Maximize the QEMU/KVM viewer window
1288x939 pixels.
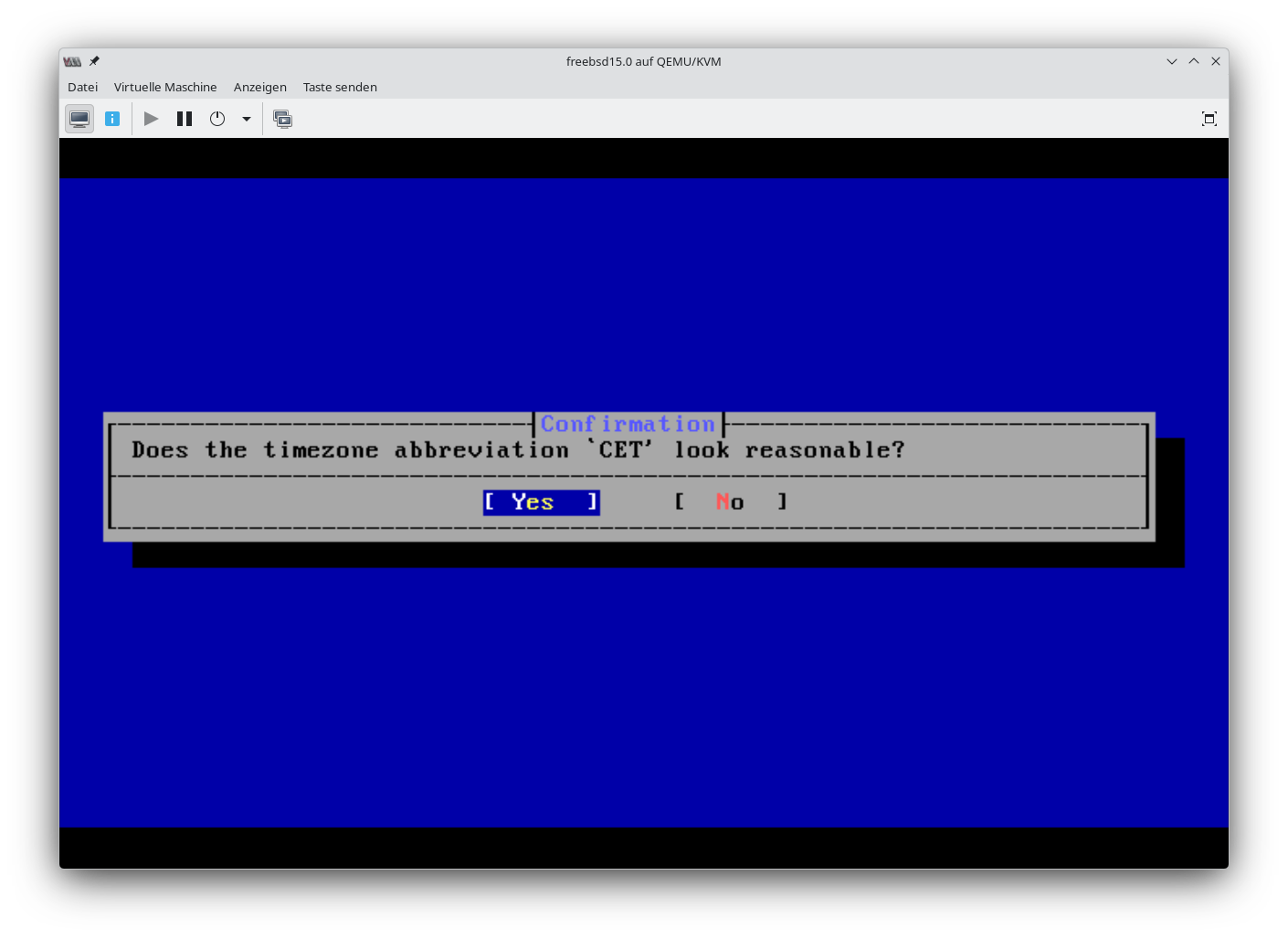point(1194,61)
